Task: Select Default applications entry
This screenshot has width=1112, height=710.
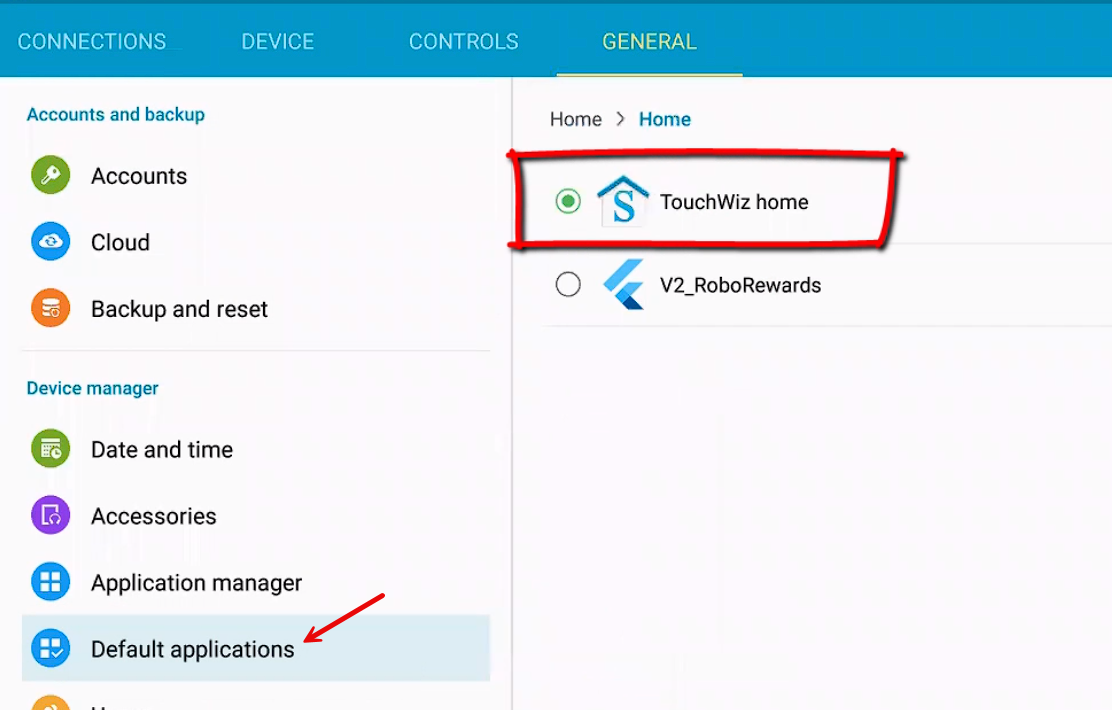Action: 256,648
